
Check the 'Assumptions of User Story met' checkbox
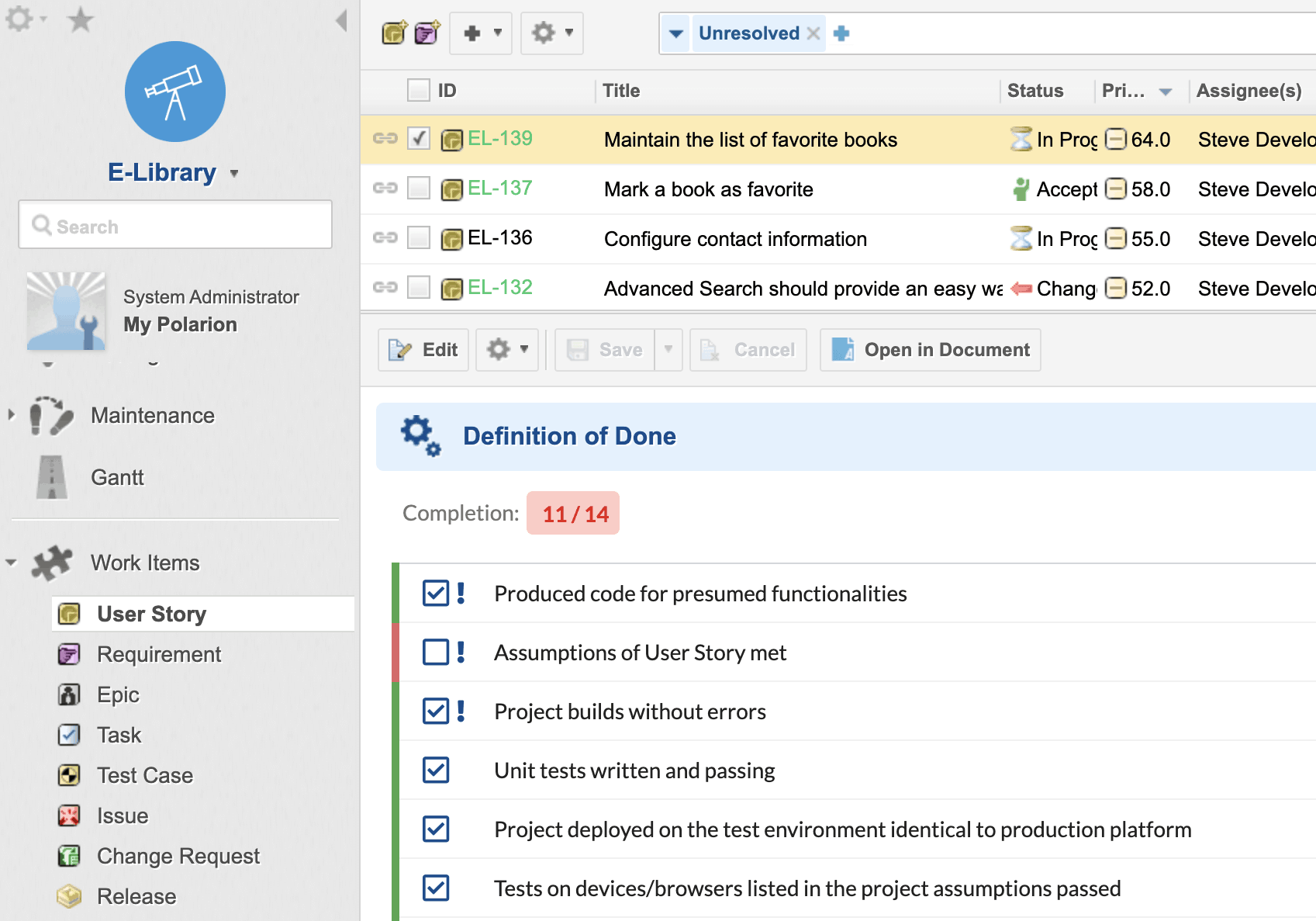(x=436, y=653)
